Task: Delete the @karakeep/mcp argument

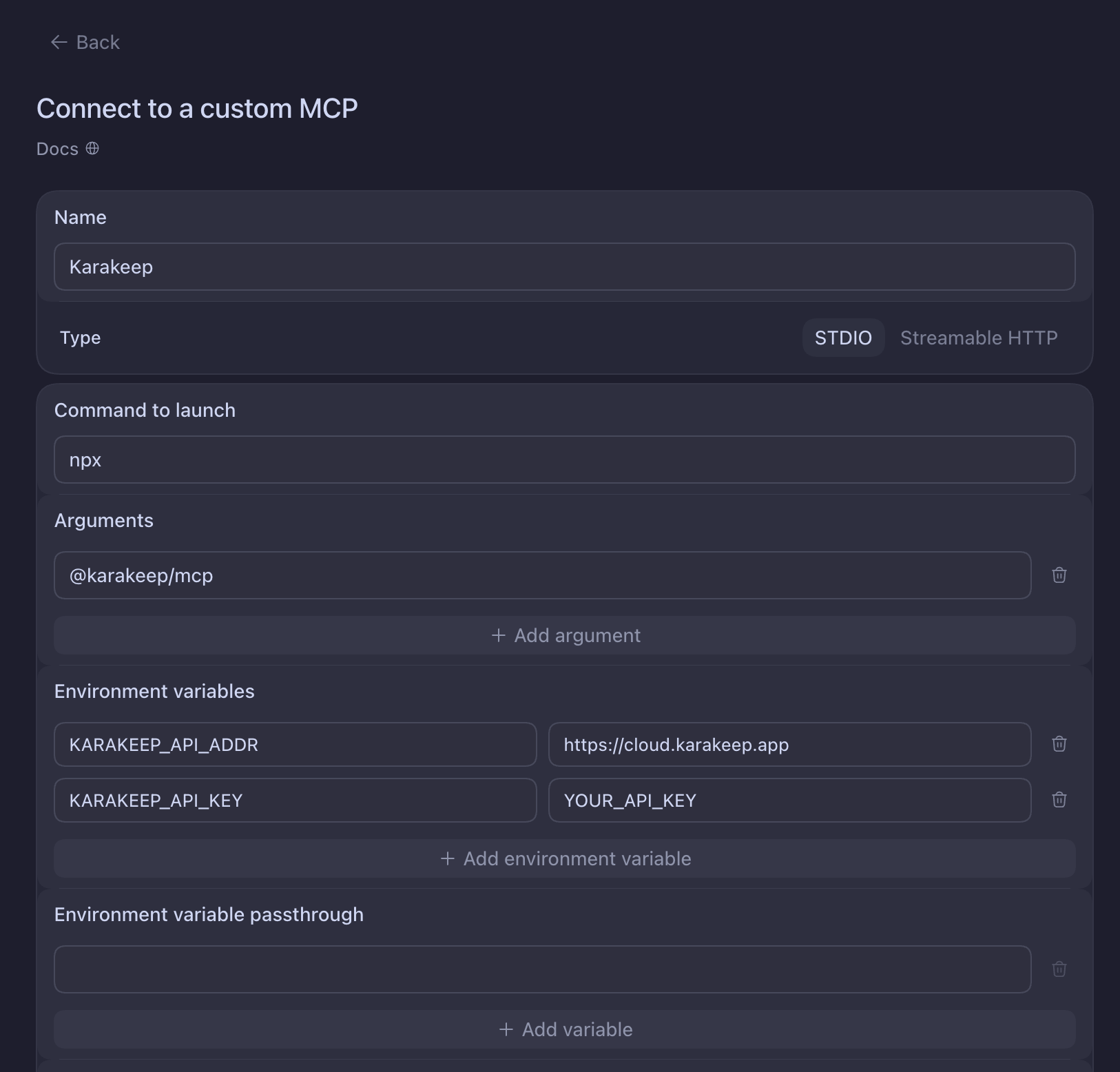Action: 1059,575
